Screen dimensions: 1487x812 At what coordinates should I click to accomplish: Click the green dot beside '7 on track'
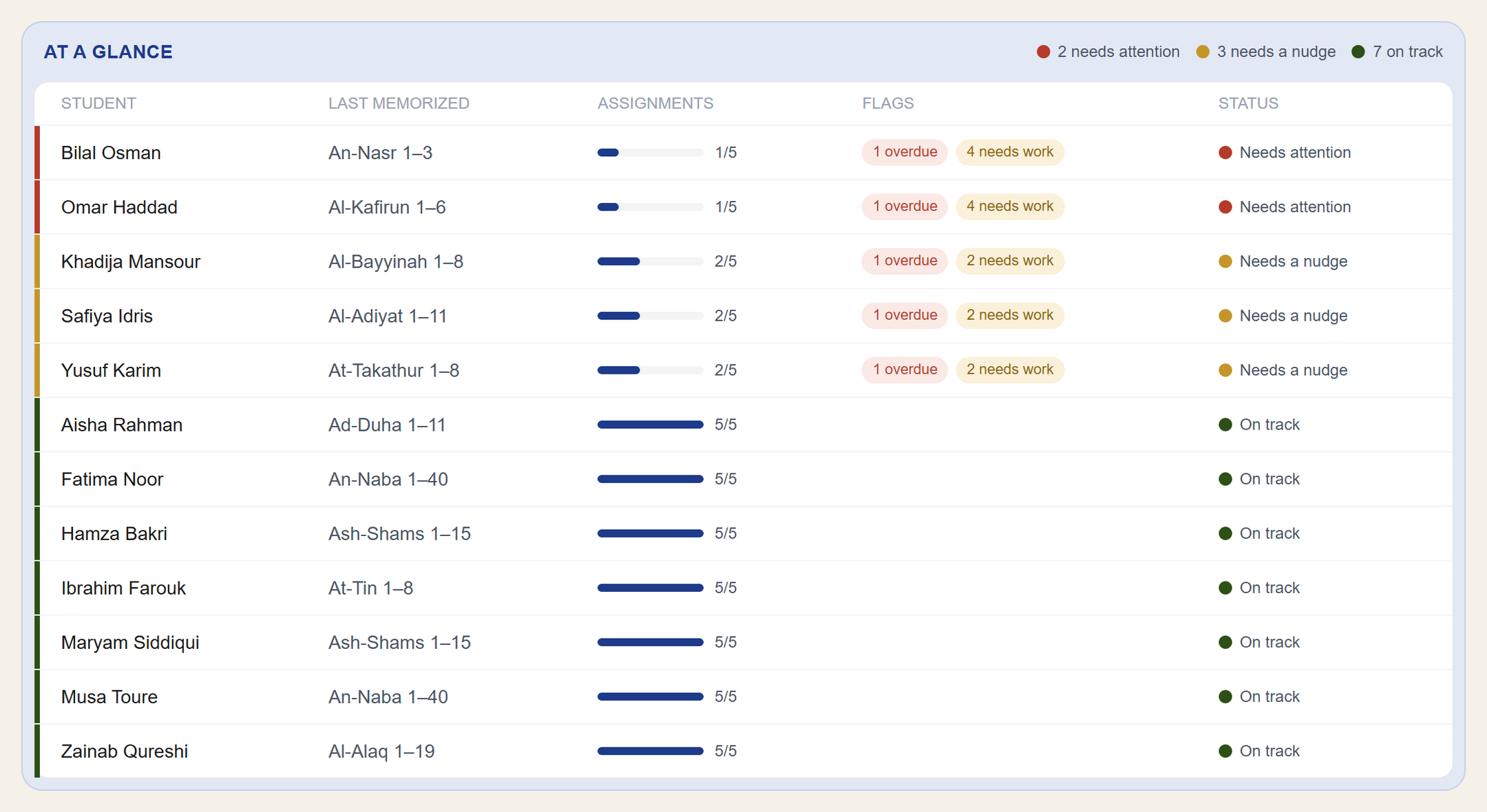1358,52
